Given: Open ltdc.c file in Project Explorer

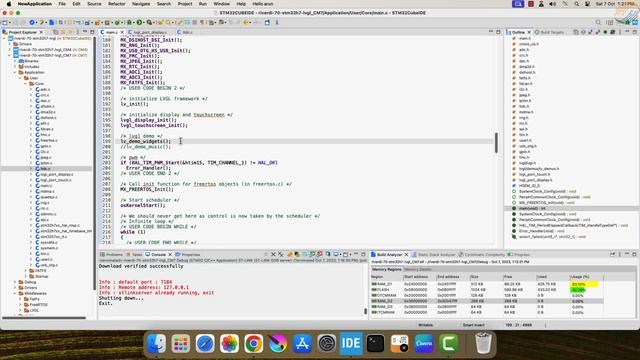Looking at the screenshot, I should pyautogui.click(x=45, y=169).
